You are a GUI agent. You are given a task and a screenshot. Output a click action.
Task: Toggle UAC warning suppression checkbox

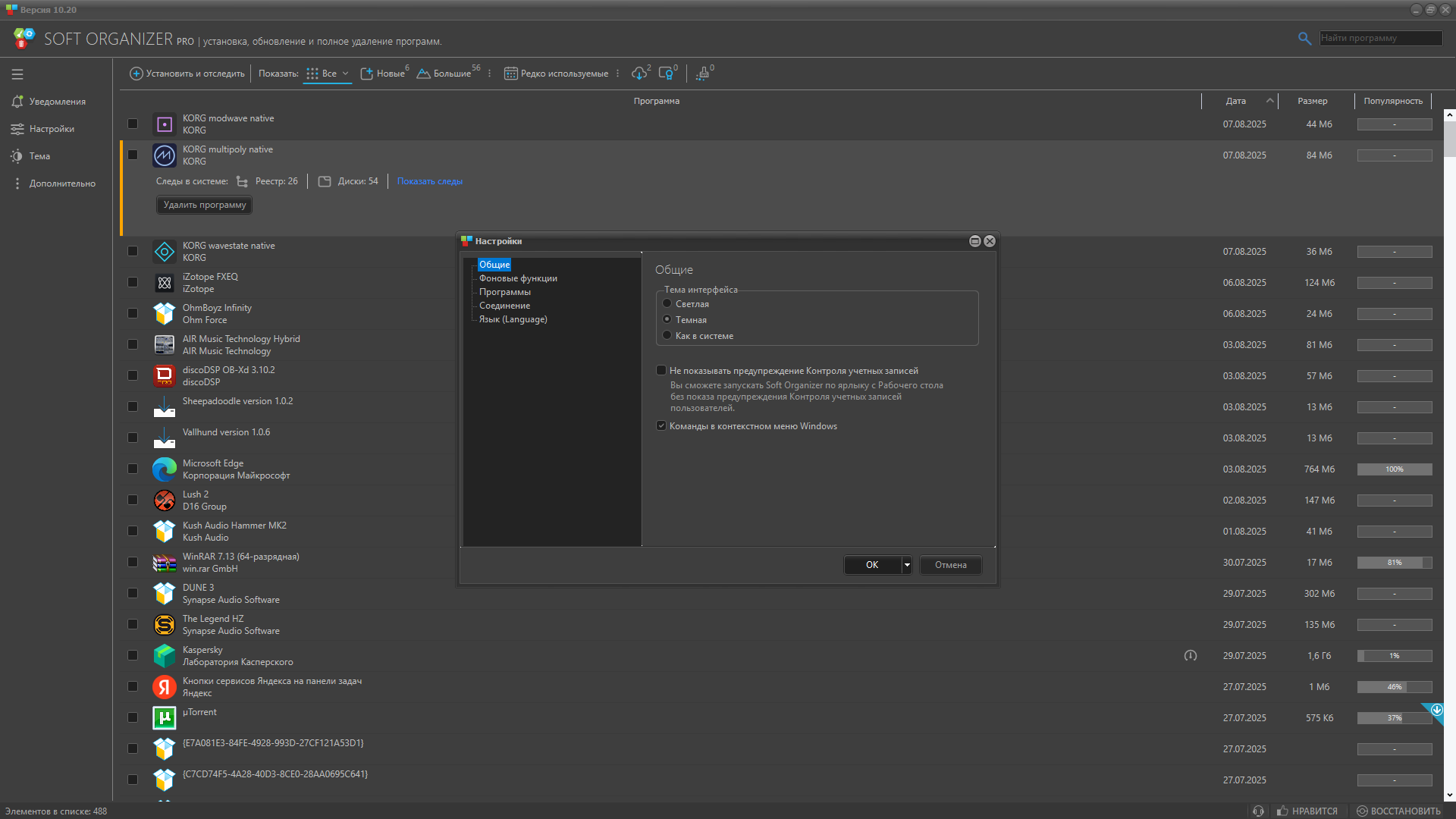click(661, 370)
